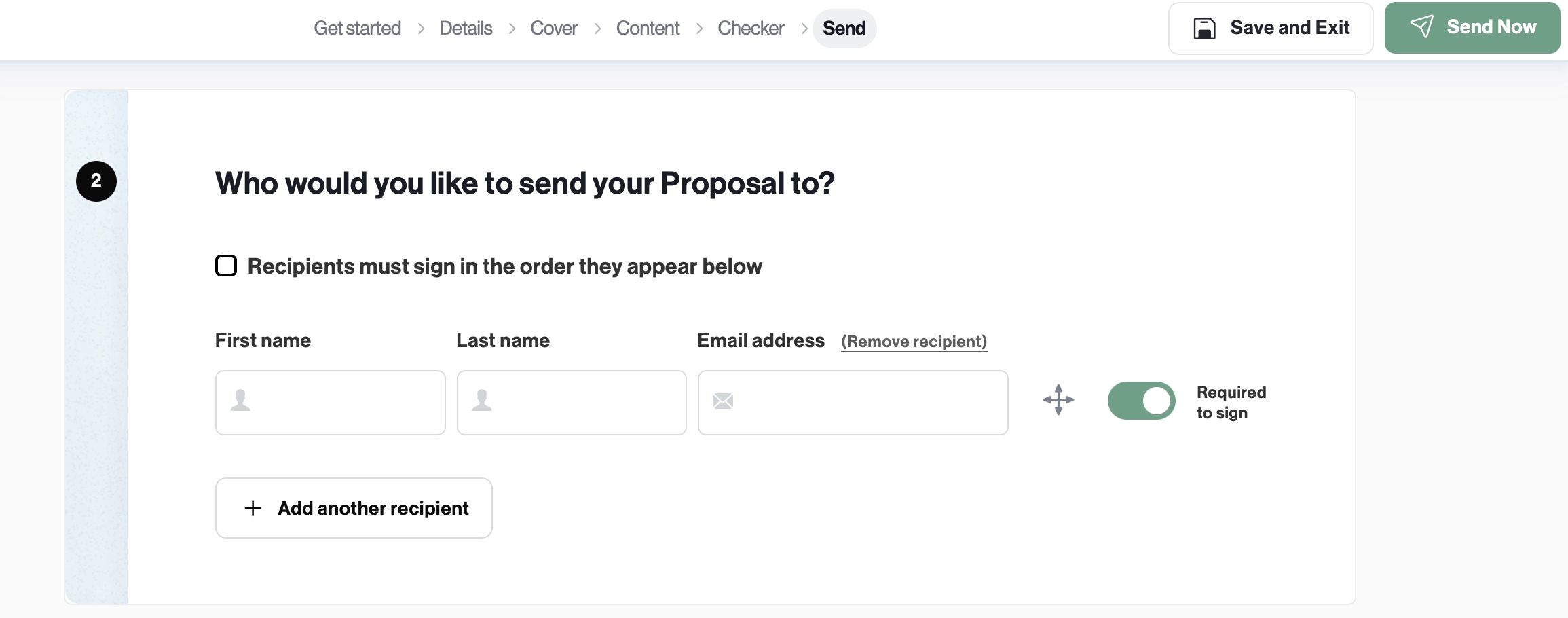Click inside the Email address input field
The width and height of the screenshot is (1568, 618).
click(x=853, y=402)
